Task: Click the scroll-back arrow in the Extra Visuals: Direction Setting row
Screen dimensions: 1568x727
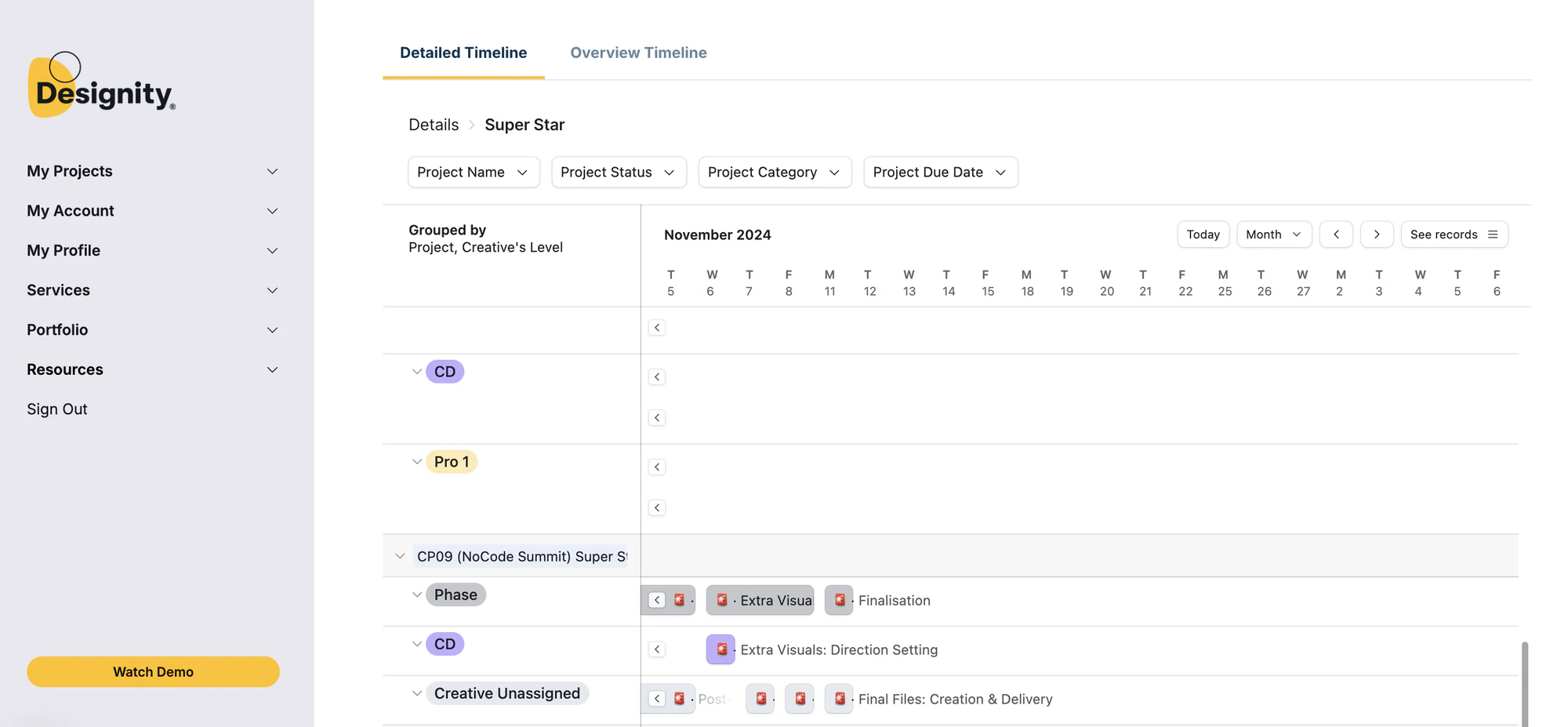Action: click(657, 649)
